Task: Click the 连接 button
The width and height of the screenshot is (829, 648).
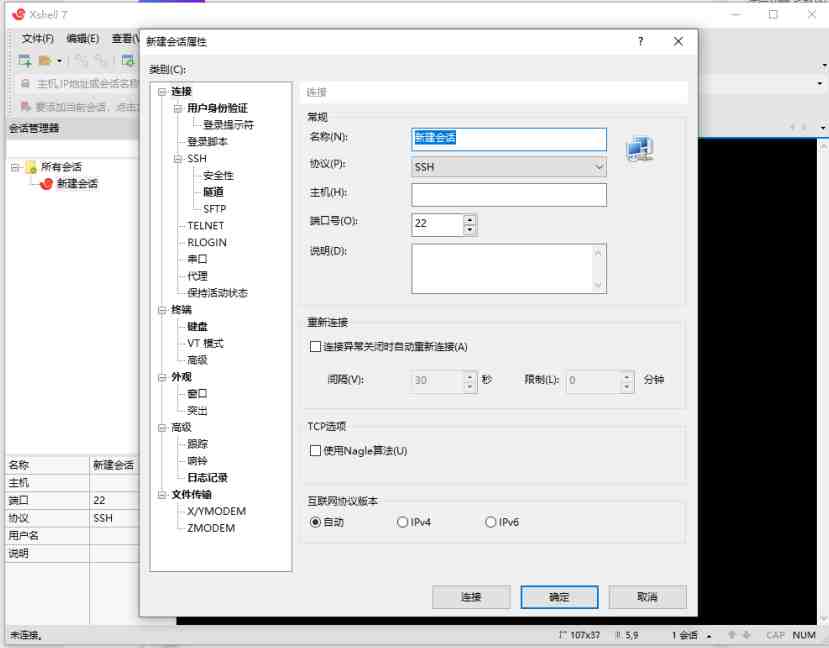Action: [470, 596]
